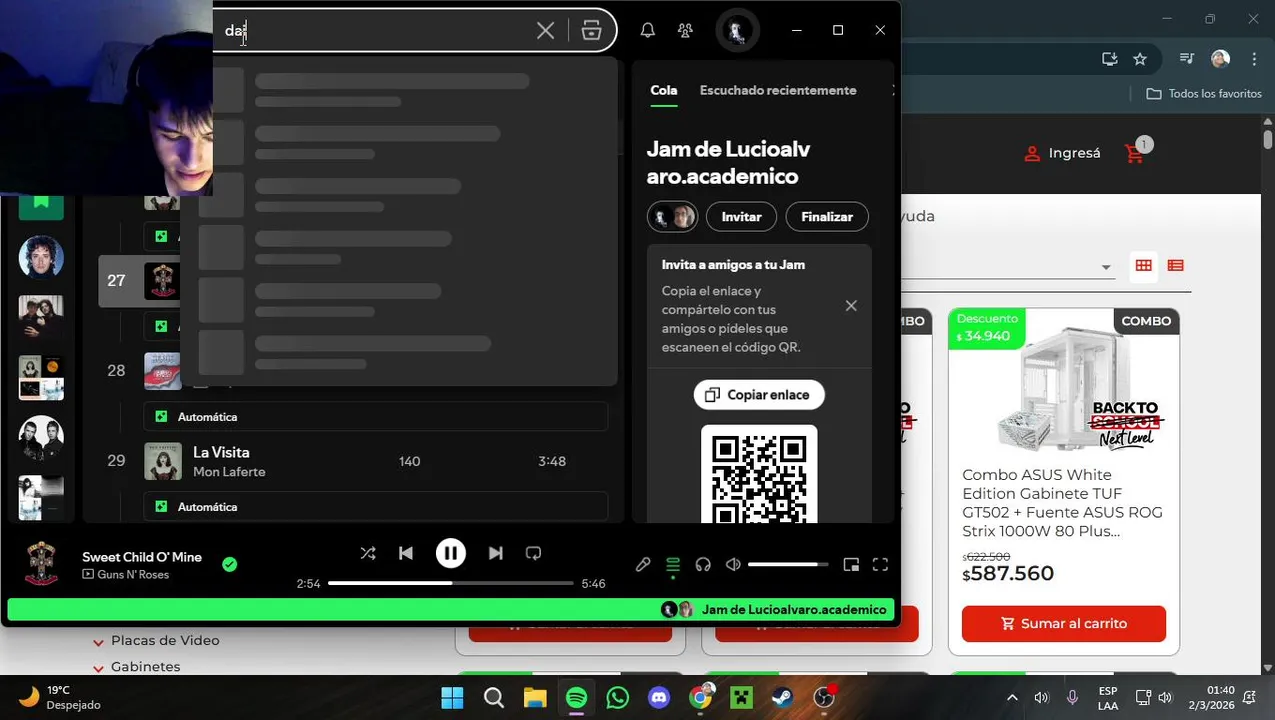Open the Combo ASUS White Edition product title
1275x720 pixels.
pyautogui.click(x=1062, y=503)
